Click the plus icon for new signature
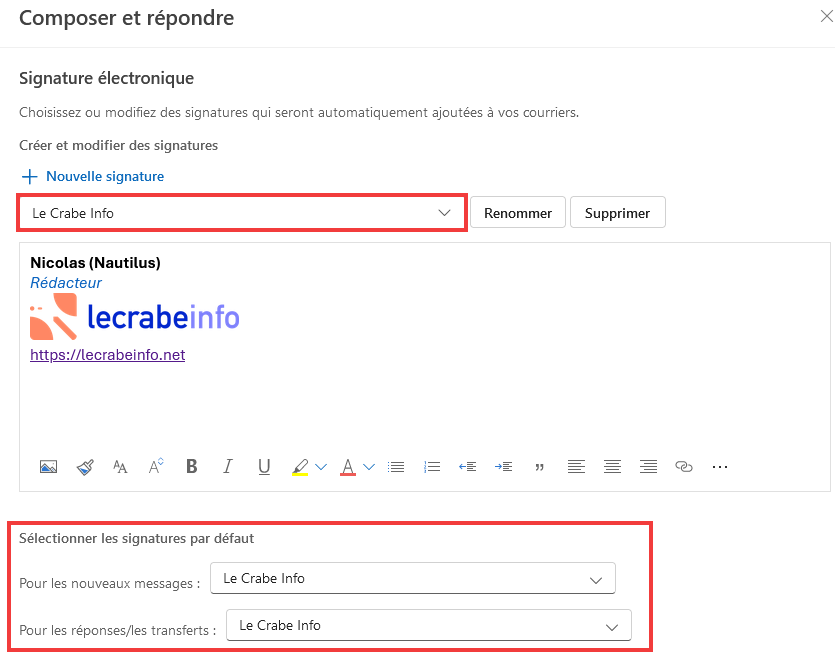The image size is (835, 664). click(30, 176)
